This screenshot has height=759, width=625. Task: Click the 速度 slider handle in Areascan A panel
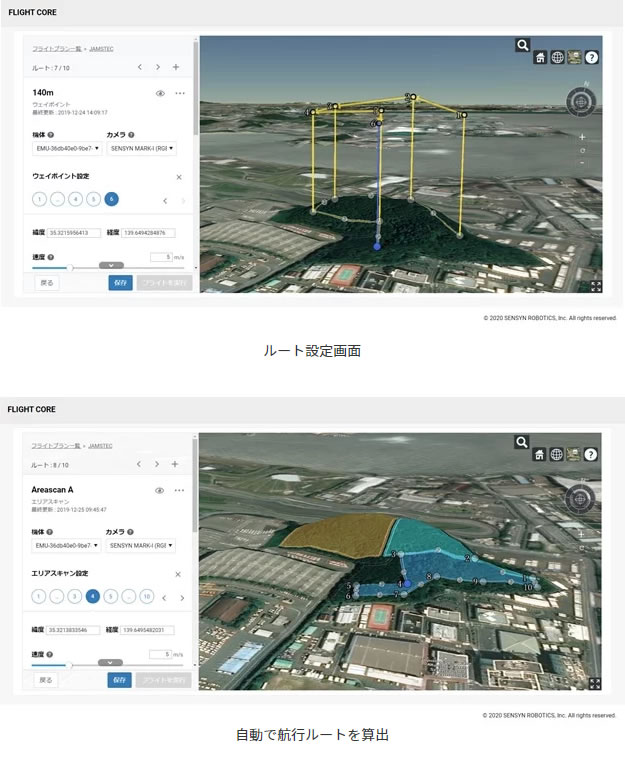coord(69,665)
